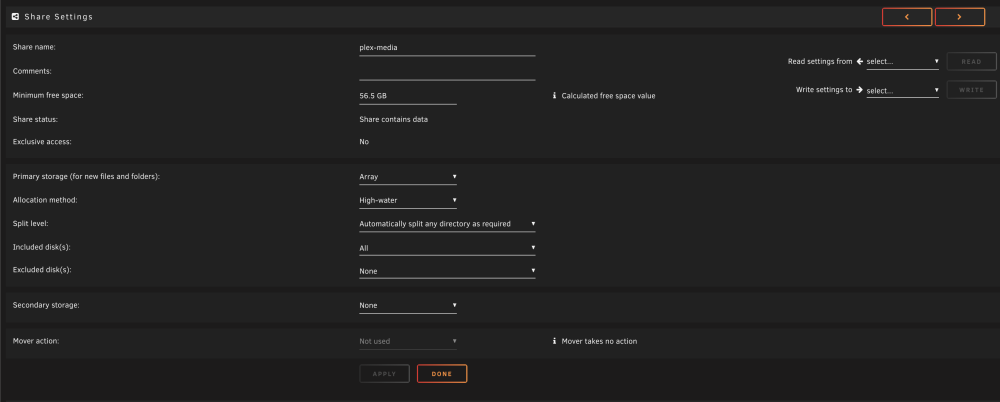Click 'Share status:' label

click(35, 119)
